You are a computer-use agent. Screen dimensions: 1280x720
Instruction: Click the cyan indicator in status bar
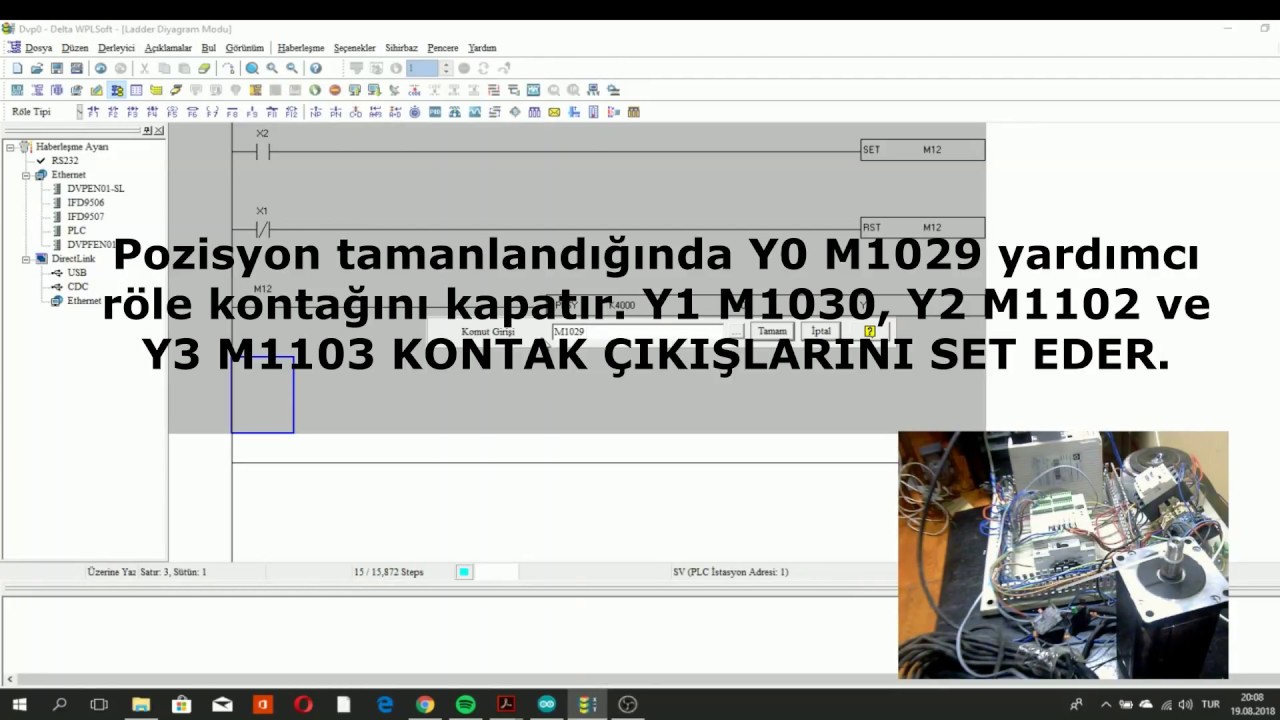click(464, 572)
